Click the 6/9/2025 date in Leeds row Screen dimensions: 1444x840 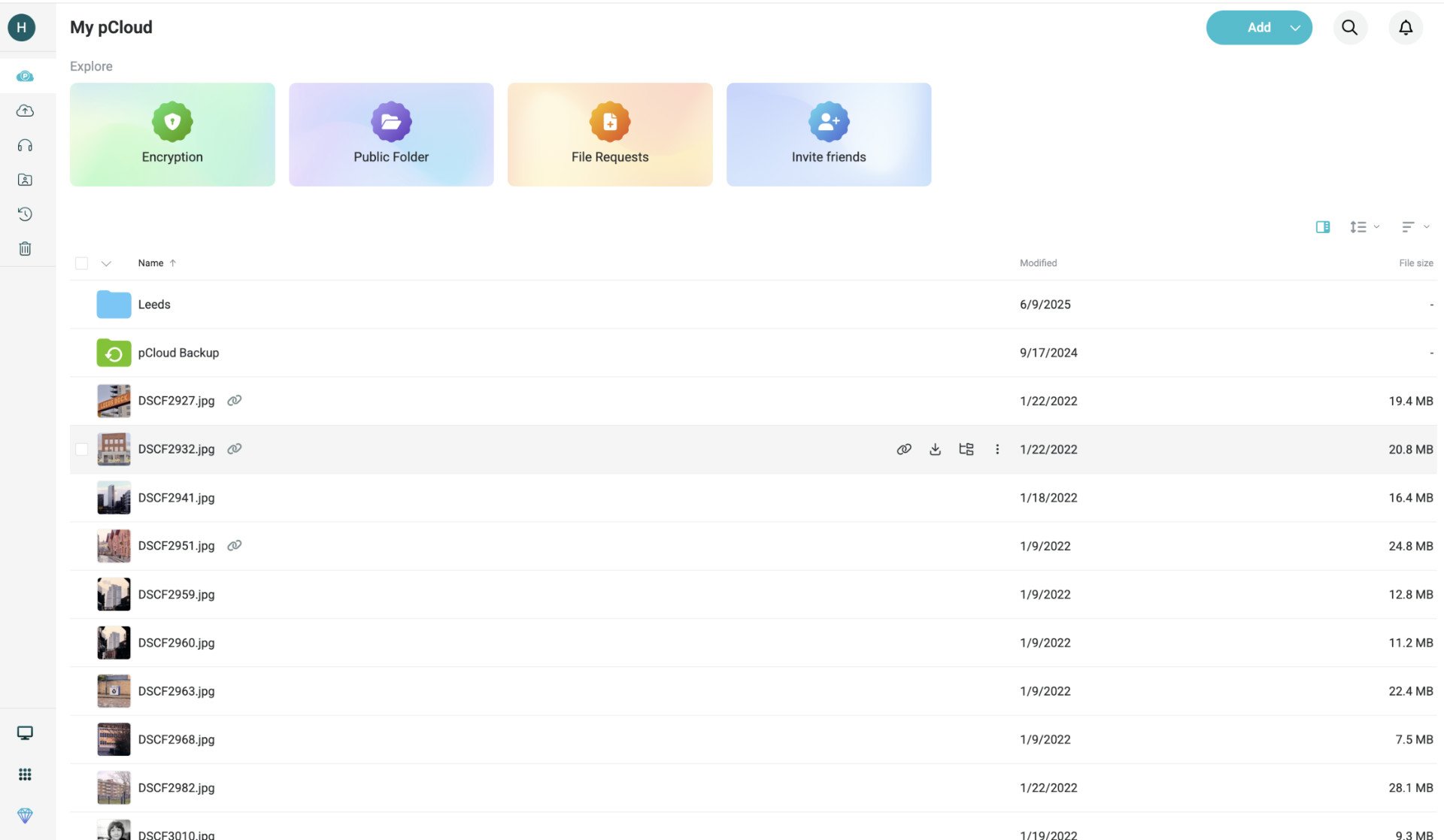point(1045,304)
